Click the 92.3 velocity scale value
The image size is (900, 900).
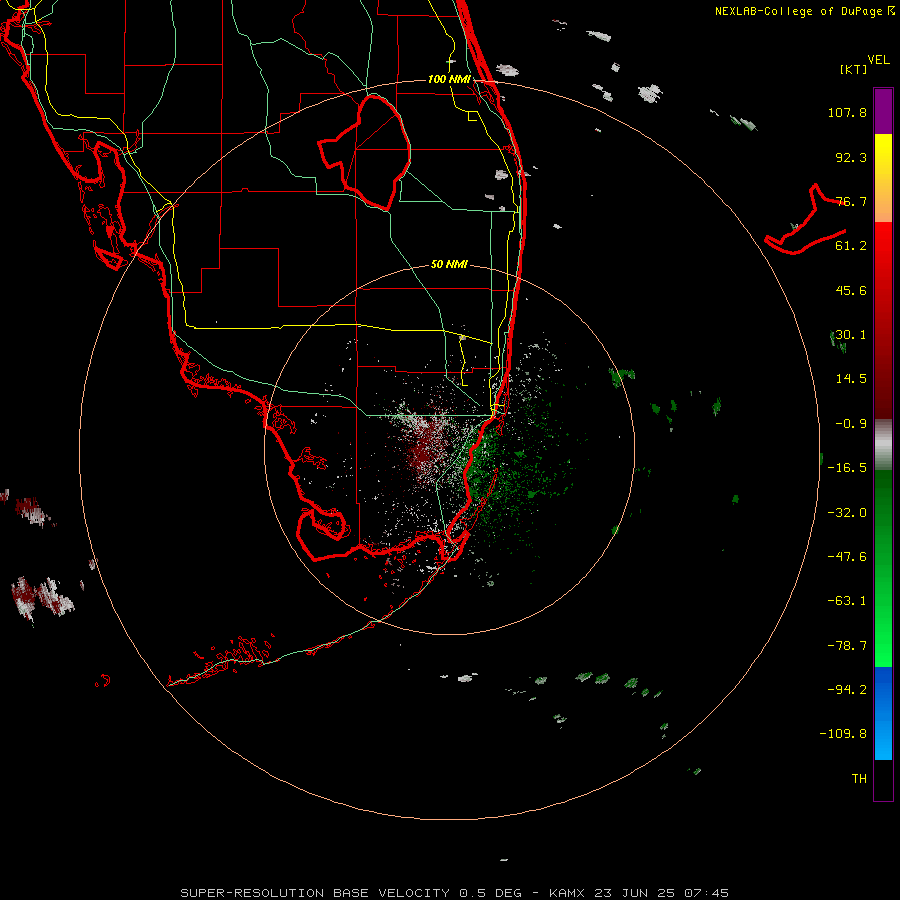851,157
